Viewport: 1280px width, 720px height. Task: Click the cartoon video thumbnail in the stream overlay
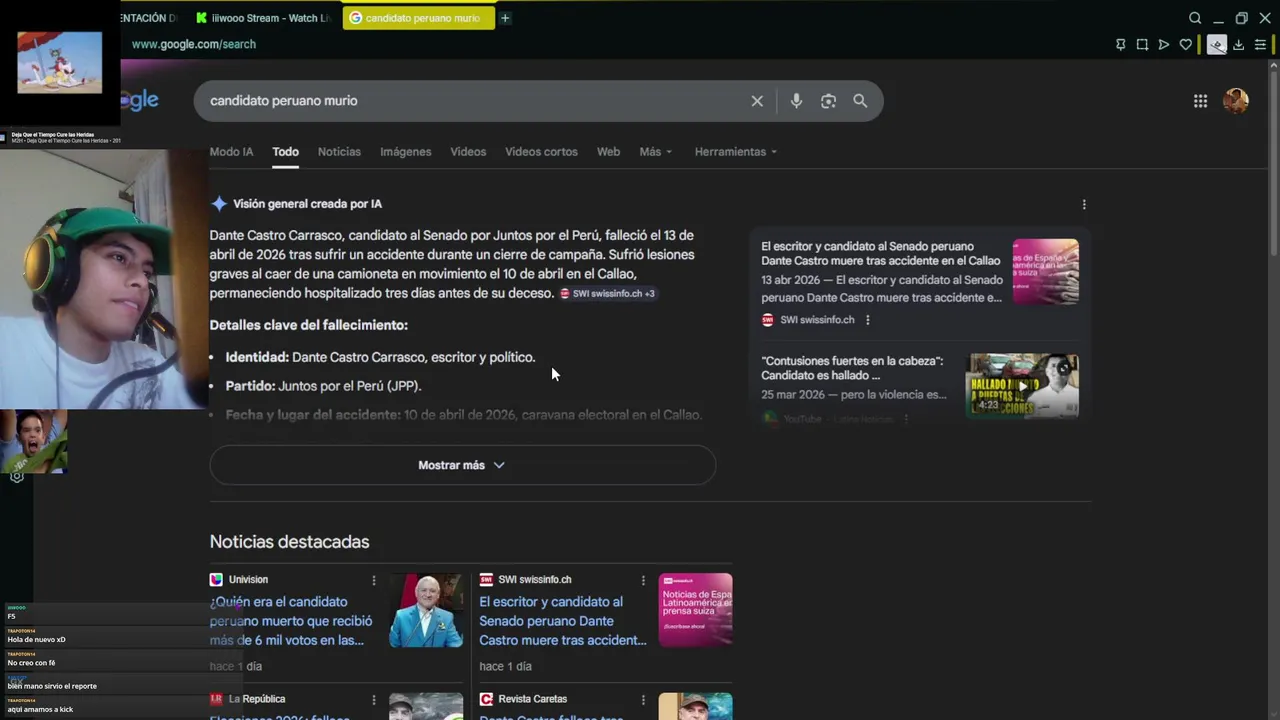click(59, 62)
